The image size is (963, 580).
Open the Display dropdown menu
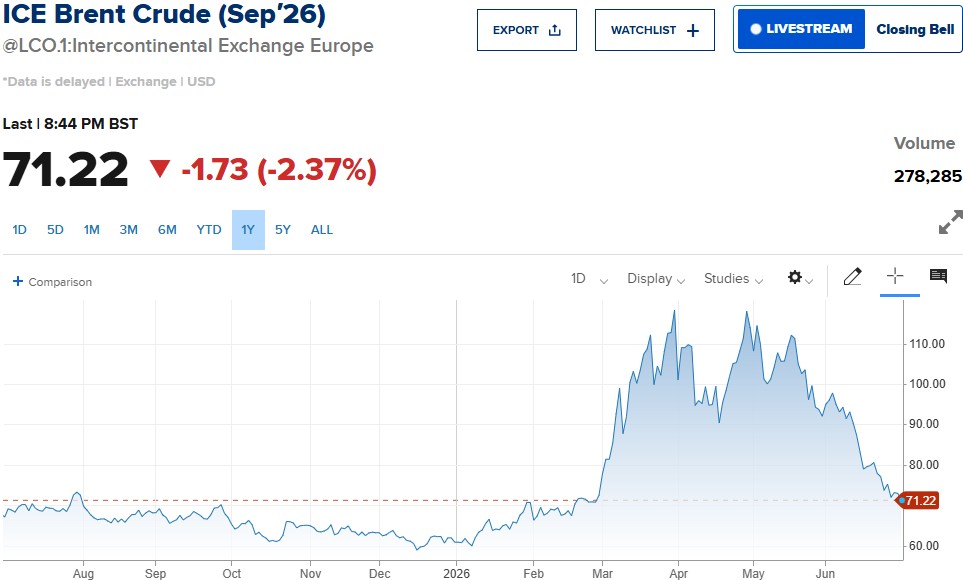tap(656, 279)
